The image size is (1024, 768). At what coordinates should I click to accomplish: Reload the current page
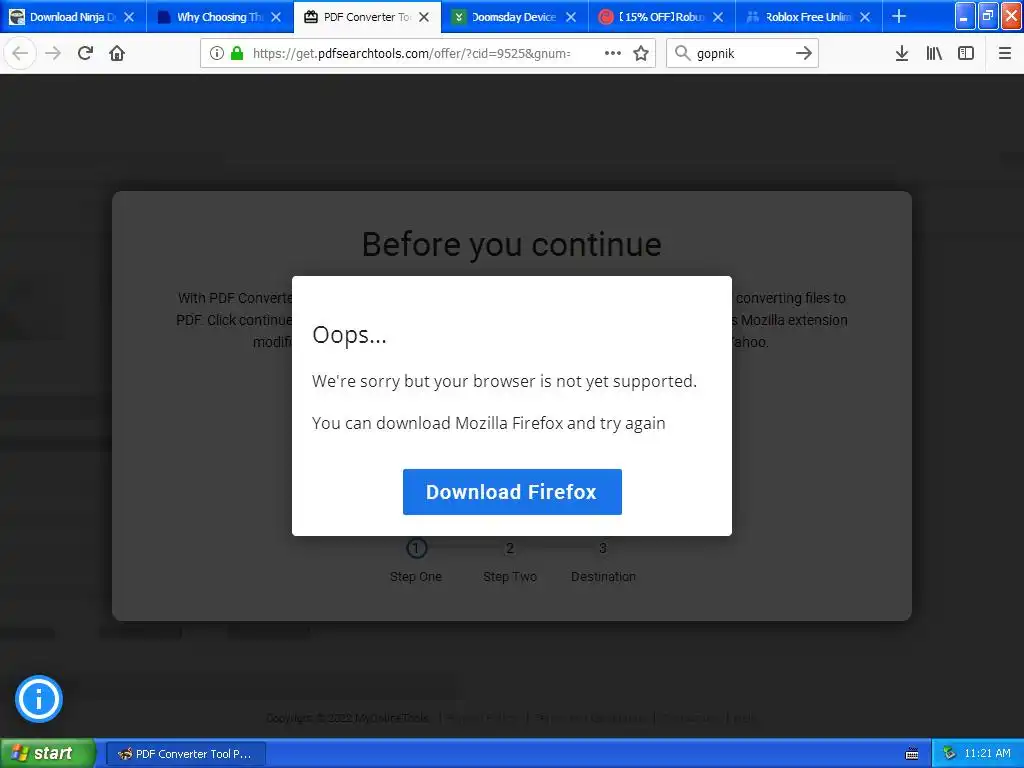coord(85,53)
